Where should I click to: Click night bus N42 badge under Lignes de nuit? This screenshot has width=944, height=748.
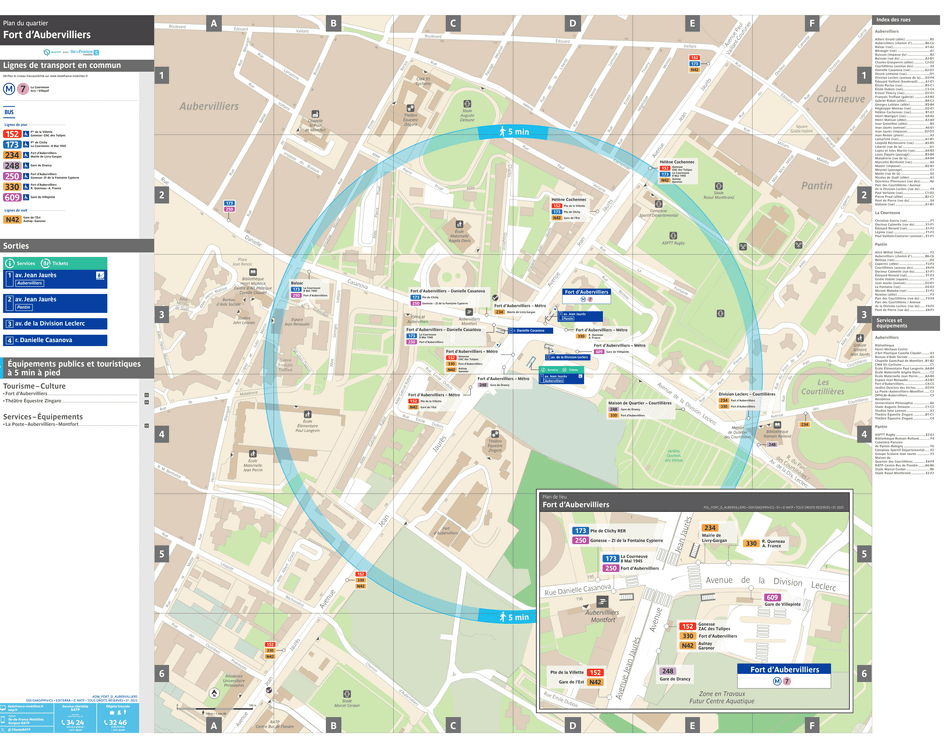12,219
